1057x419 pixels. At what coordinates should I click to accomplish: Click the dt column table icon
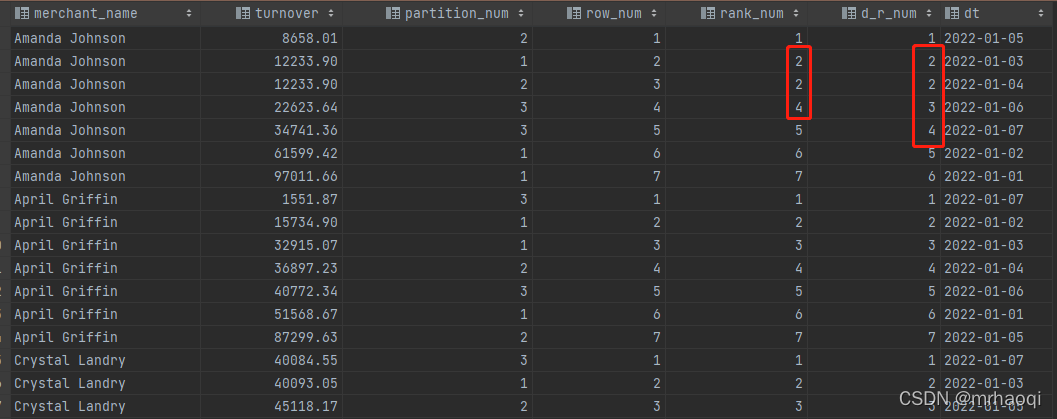click(953, 13)
